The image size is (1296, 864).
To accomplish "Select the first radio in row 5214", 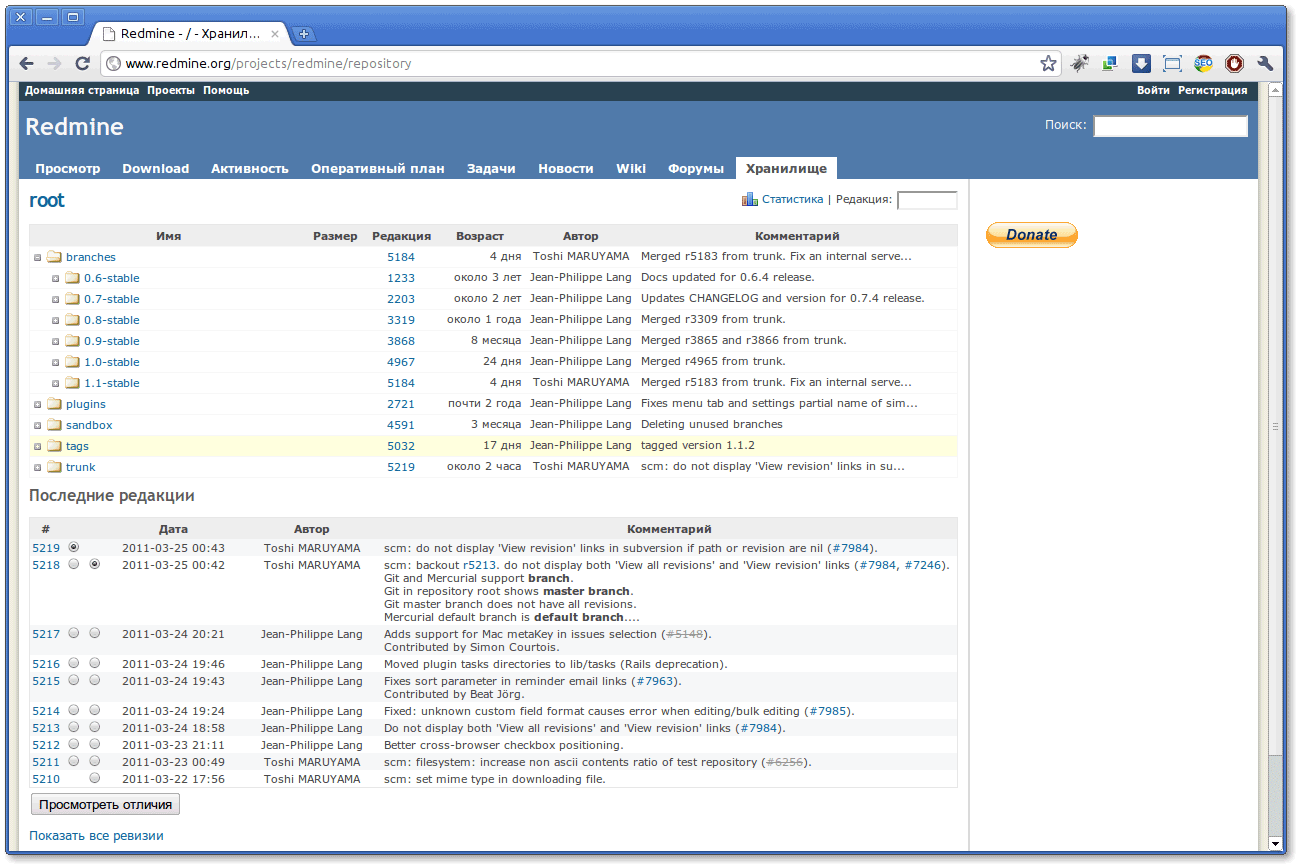I will coord(73,710).
